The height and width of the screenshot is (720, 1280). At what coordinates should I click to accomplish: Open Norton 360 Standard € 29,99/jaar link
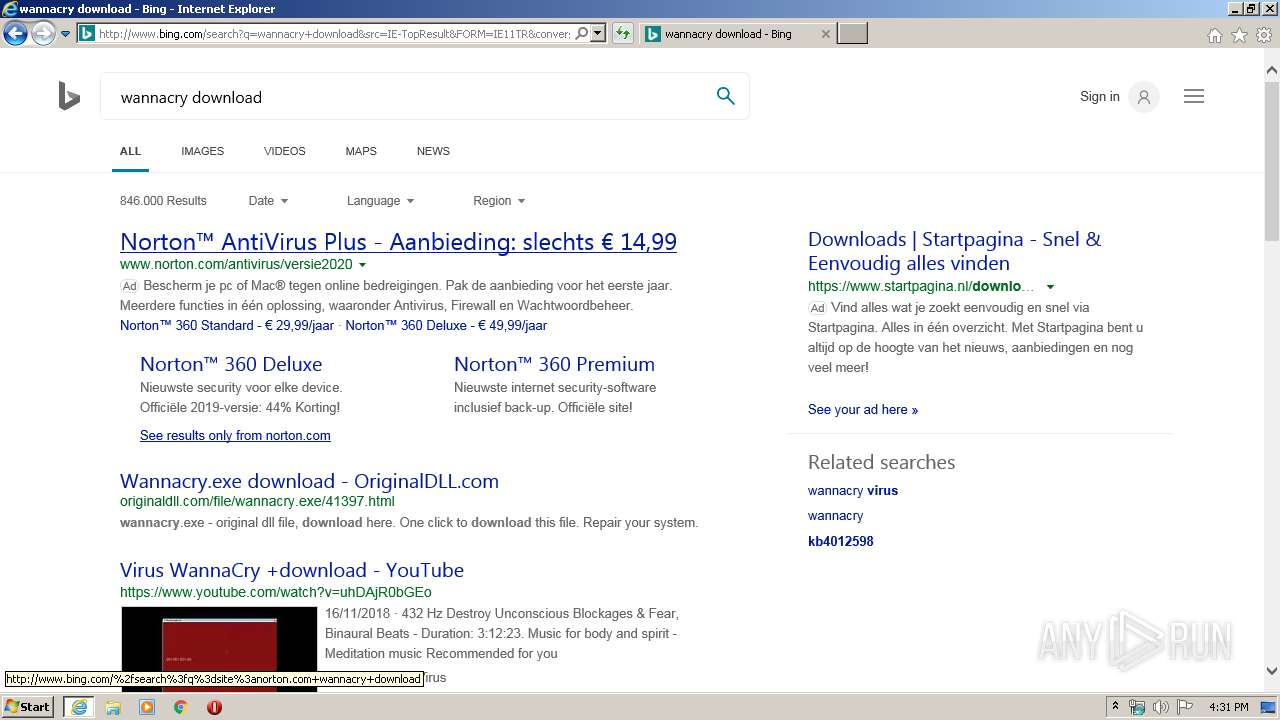click(x=227, y=325)
